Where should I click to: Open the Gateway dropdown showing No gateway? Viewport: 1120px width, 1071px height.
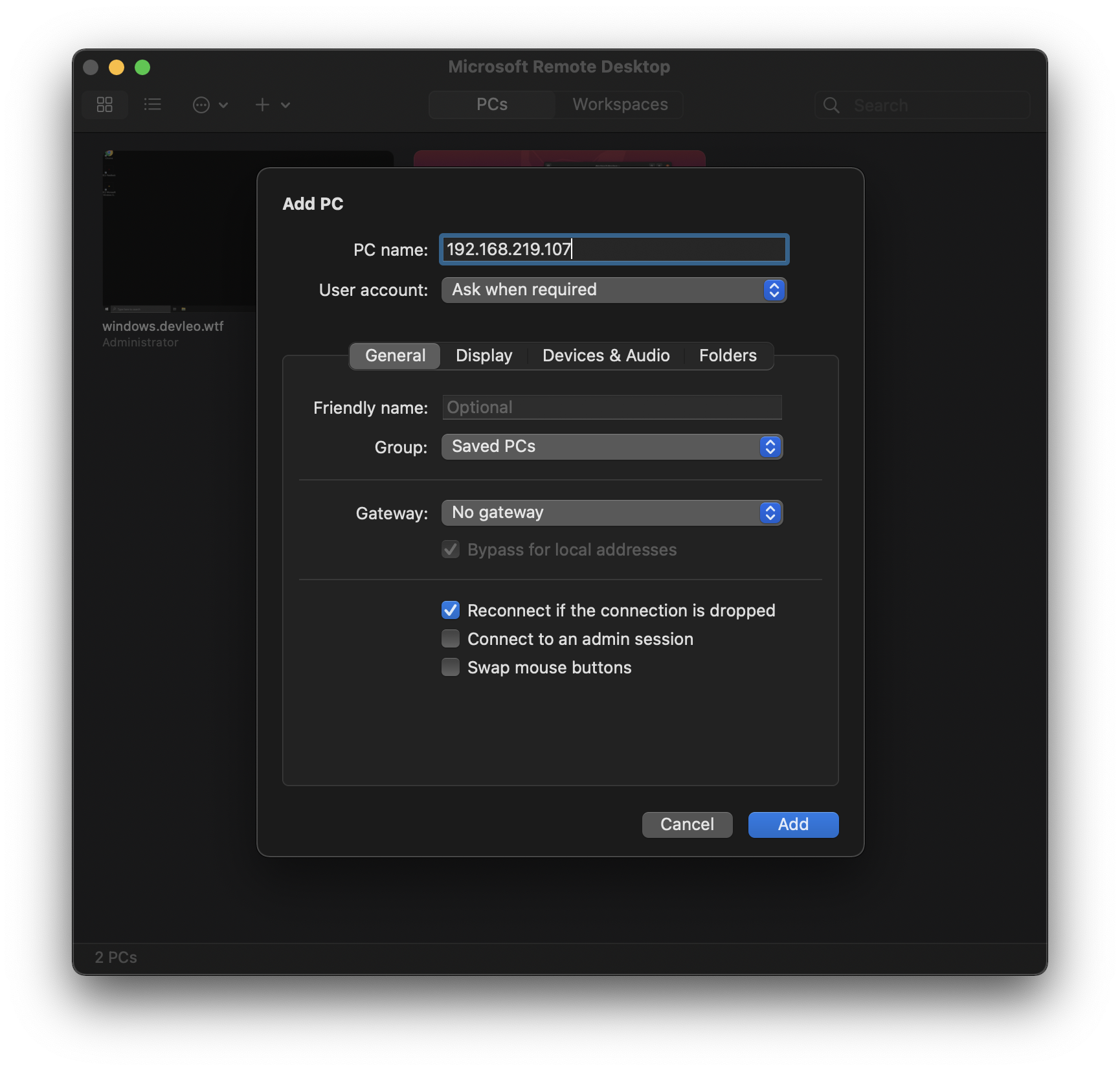coord(612,513)
